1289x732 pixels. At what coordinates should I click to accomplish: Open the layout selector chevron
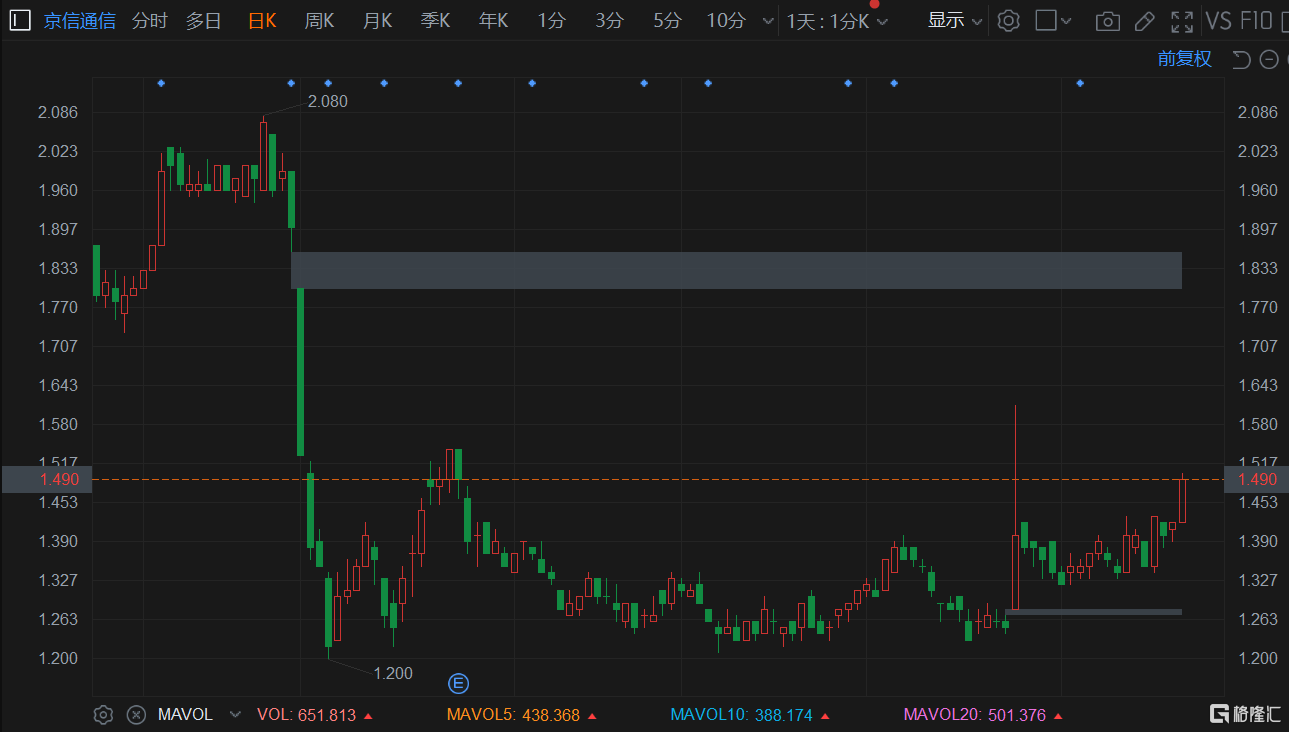[x=1066, y=20]
